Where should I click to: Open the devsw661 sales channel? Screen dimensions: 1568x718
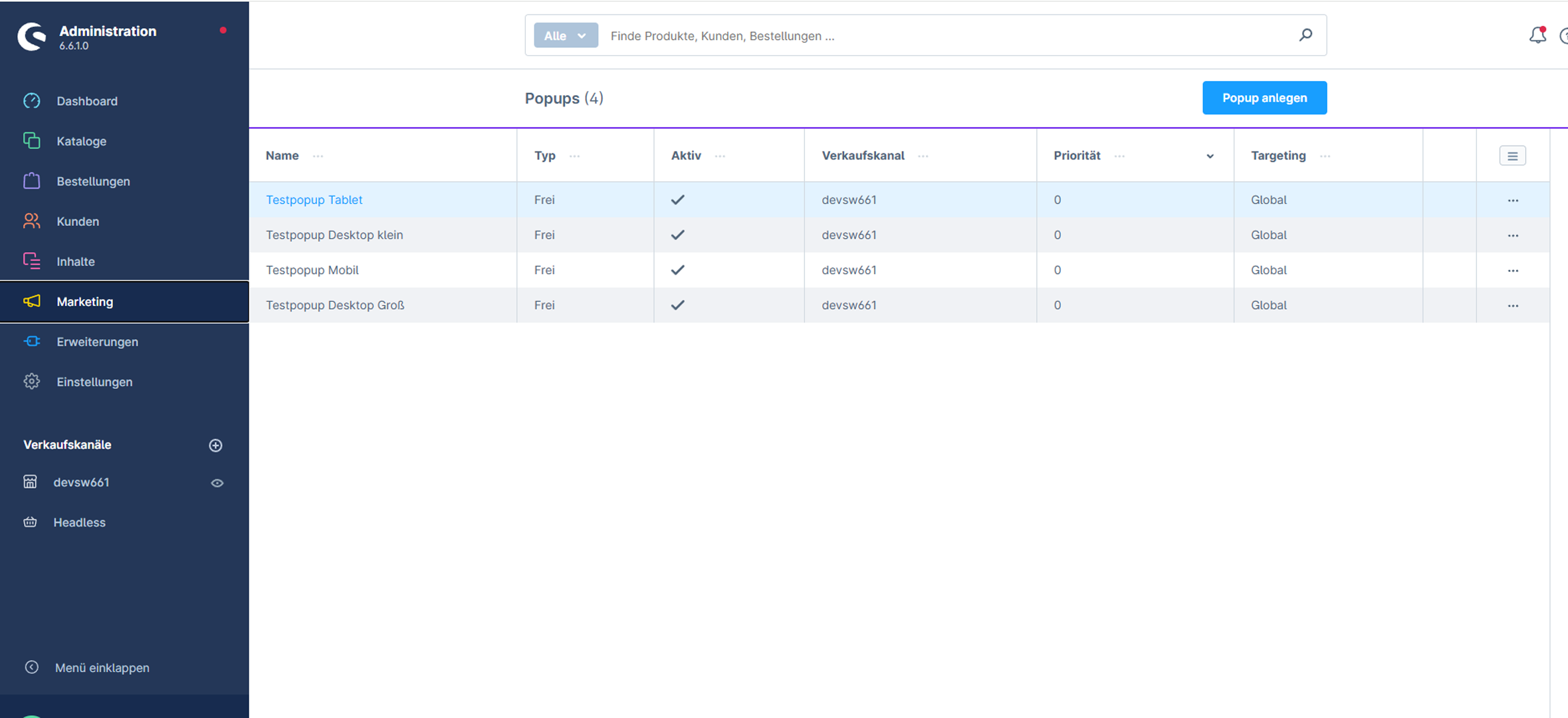[x=81, y=482]
